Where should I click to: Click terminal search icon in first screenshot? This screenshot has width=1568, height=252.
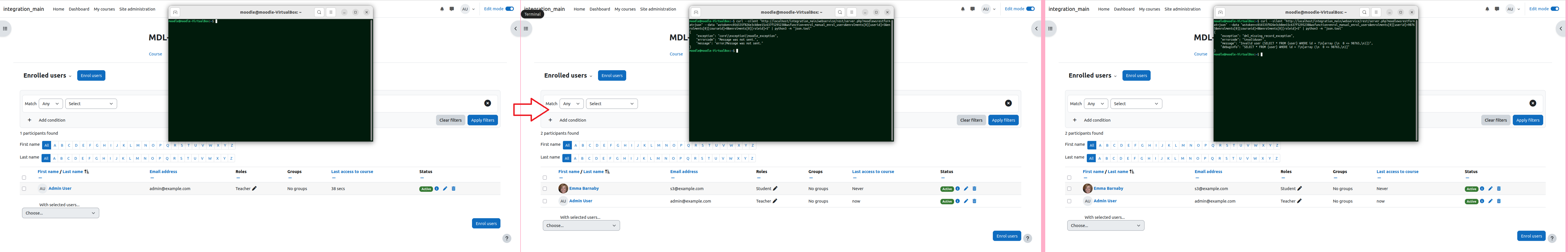[319, 12]
